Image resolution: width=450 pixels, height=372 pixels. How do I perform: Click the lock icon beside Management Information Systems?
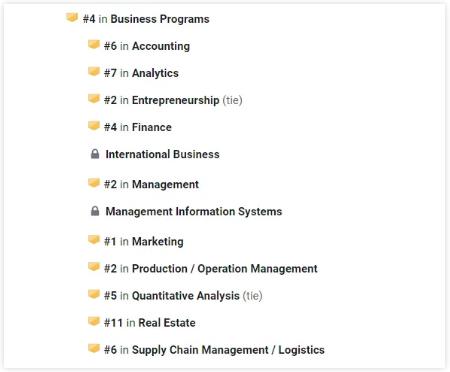tap(95, 211)
